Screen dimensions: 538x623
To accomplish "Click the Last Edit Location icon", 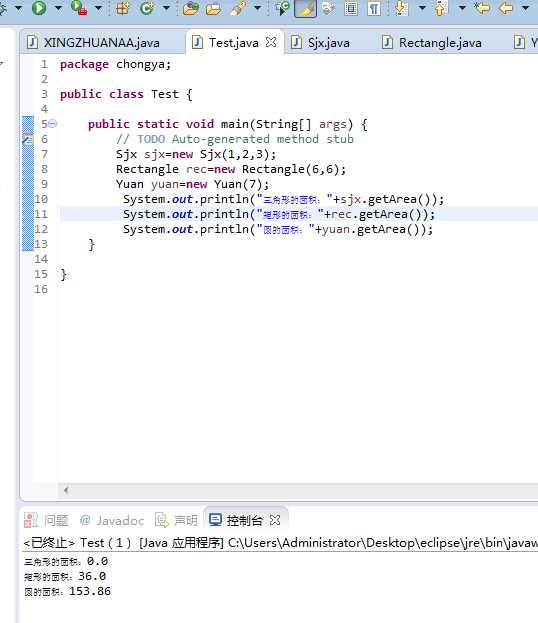I will pyautogui.click(x=482, y=8).
